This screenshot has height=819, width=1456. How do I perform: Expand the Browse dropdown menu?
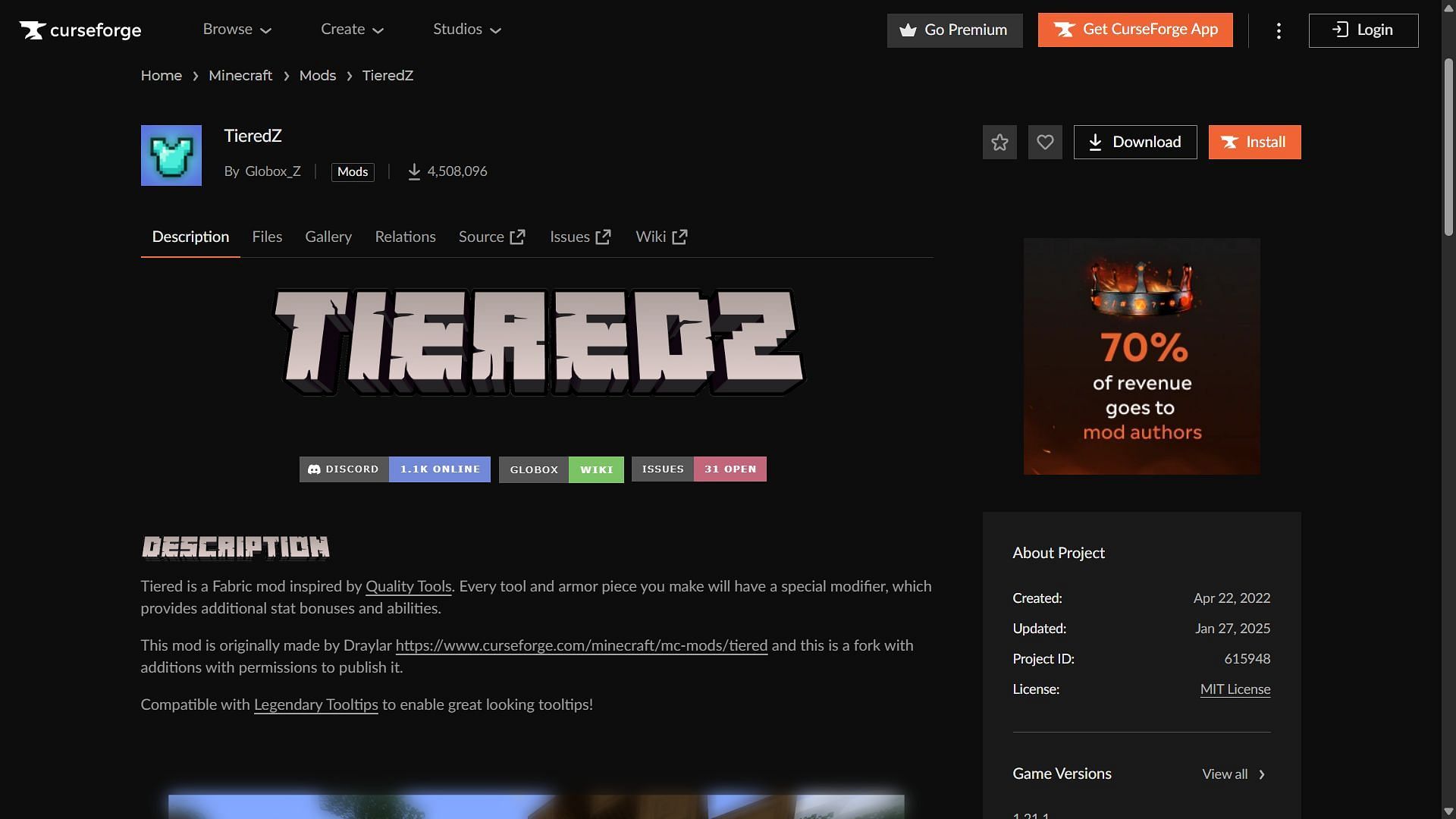pos(237,30)
